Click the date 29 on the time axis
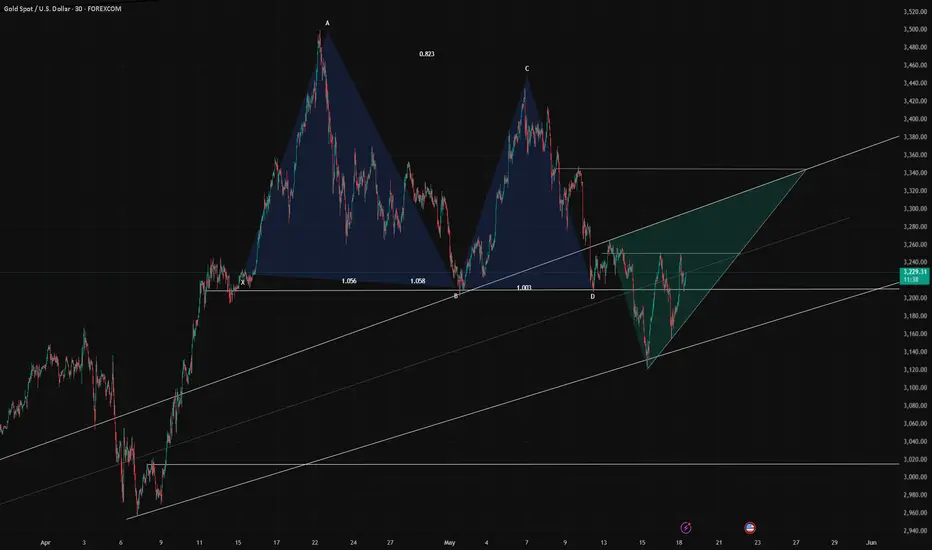The height and width of the screenshot is (550, 932). [834, 543]
